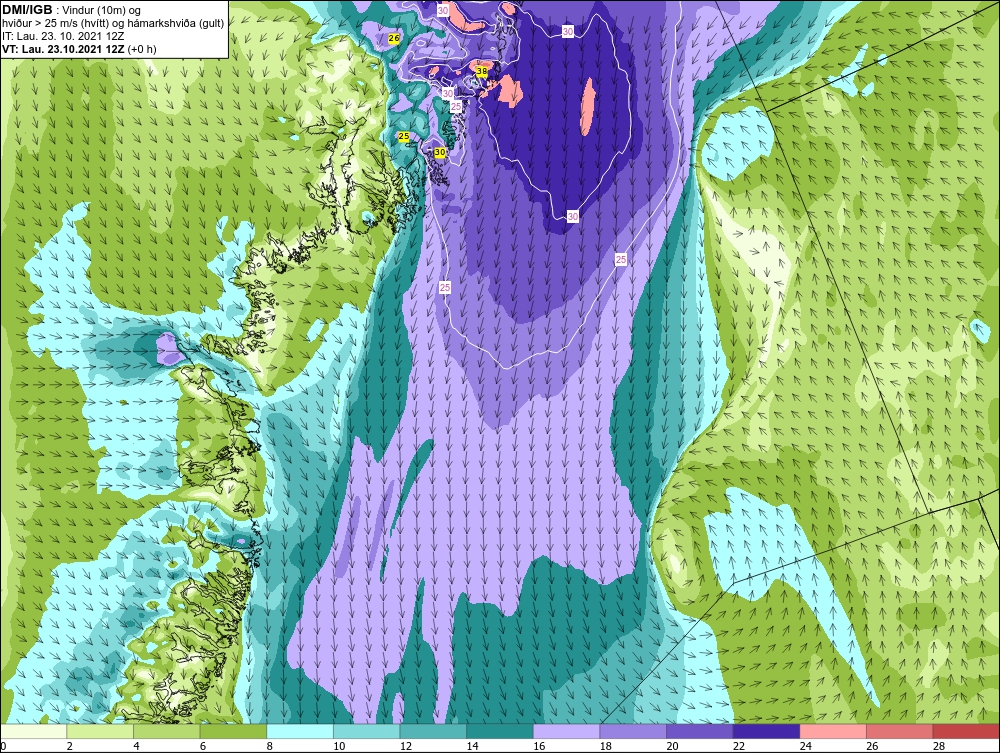1000x753 pixels.
Task: Pick the 6–8 m/s olive green swatch
Action: [233, 731]
